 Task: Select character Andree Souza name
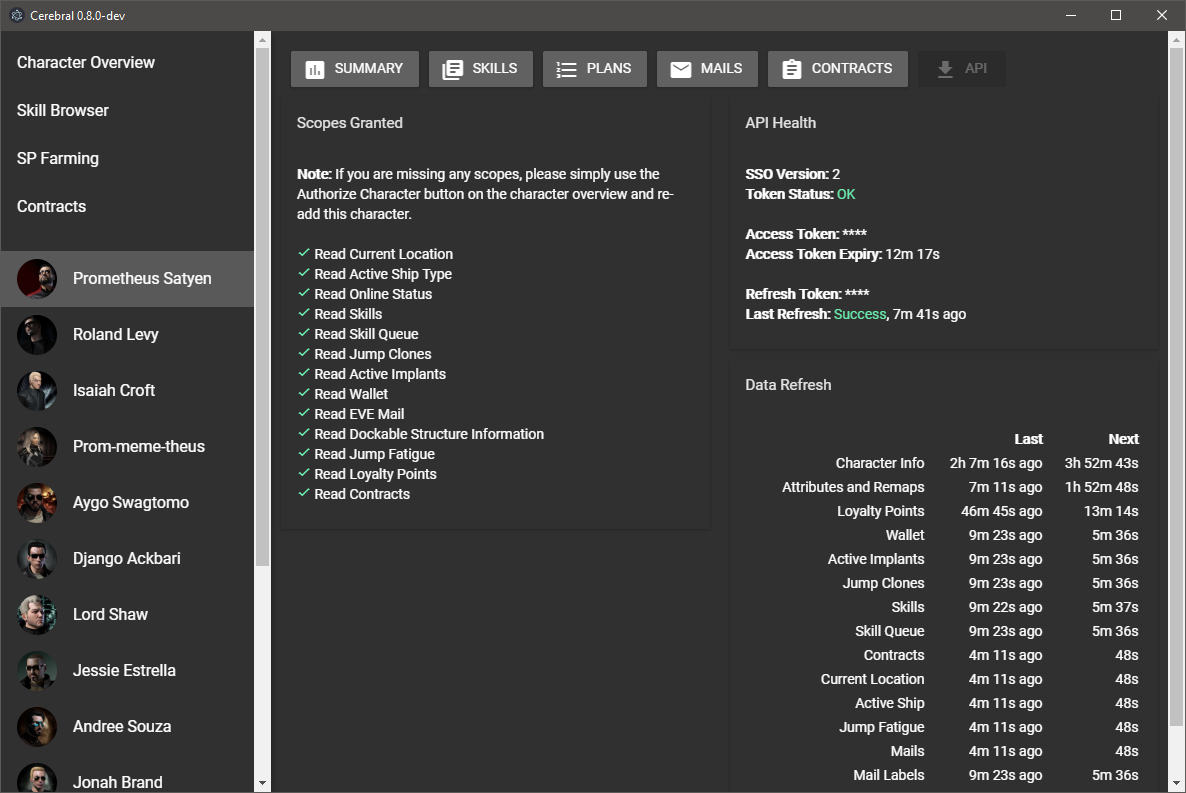pos(122,726)
